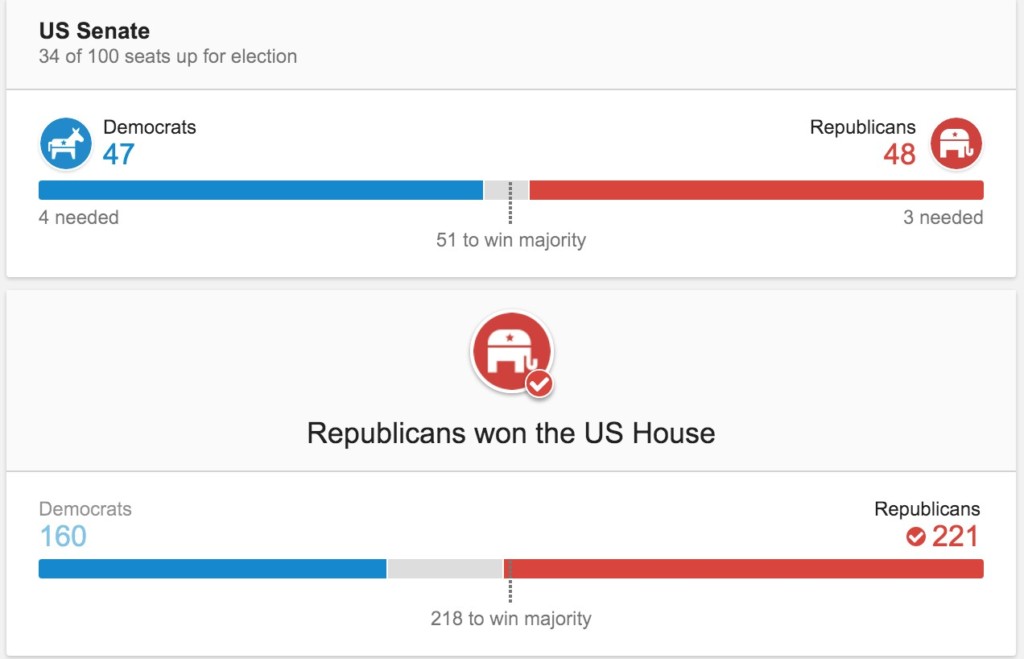Click "Republicans won the US House" headline
Screen dimensions: 1024x659
click(x=511, y=433)
